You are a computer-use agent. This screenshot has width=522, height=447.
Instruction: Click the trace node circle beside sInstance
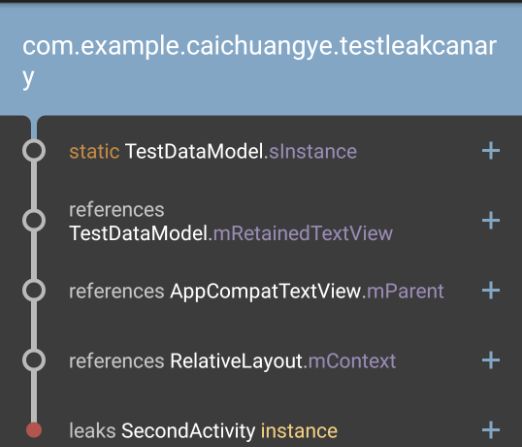coord(34,150)
